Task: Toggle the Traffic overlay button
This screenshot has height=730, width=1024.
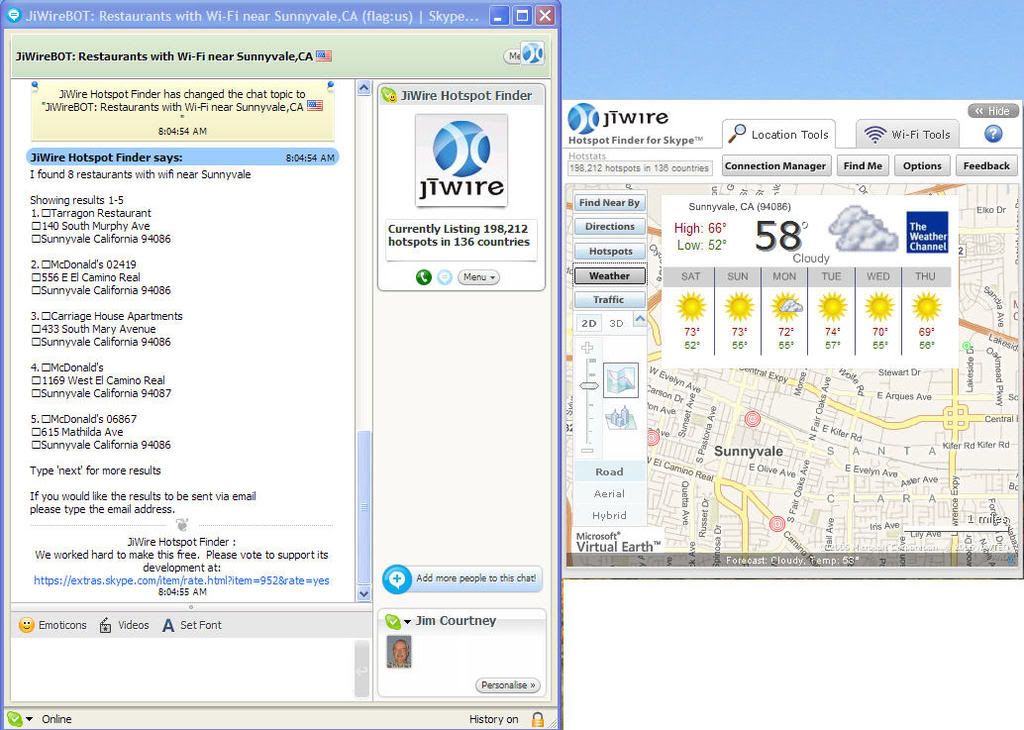Action: coord(609,300)
